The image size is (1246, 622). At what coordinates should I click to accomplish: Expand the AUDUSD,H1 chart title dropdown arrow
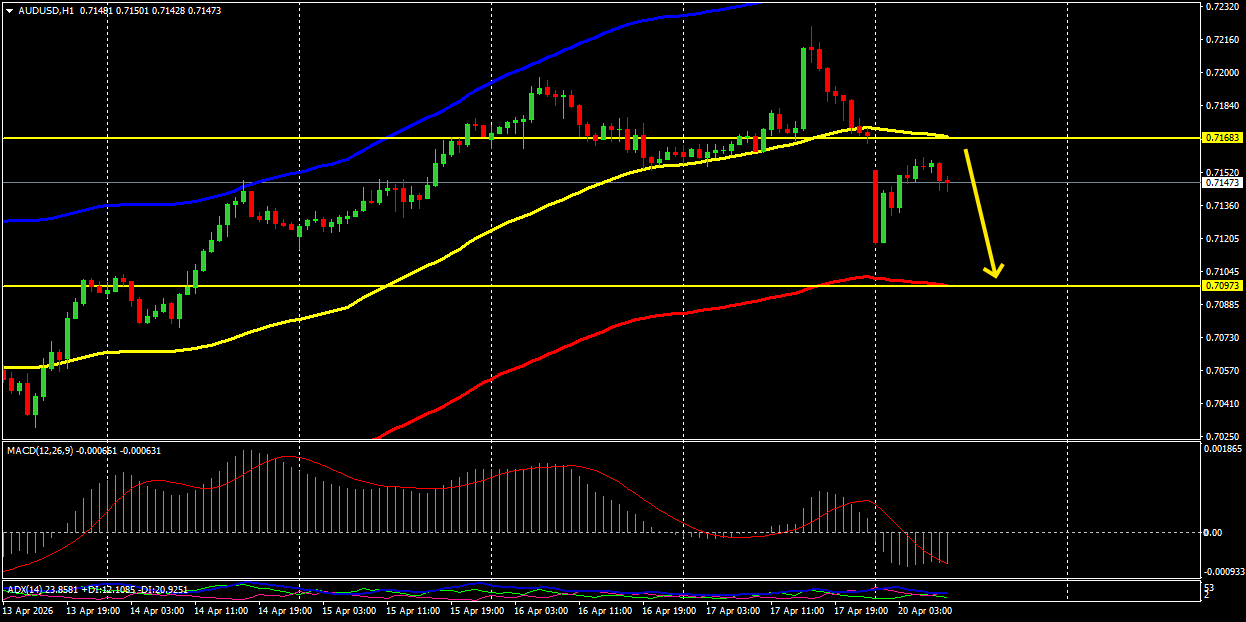pyautogui.click(x=10, y=8)
